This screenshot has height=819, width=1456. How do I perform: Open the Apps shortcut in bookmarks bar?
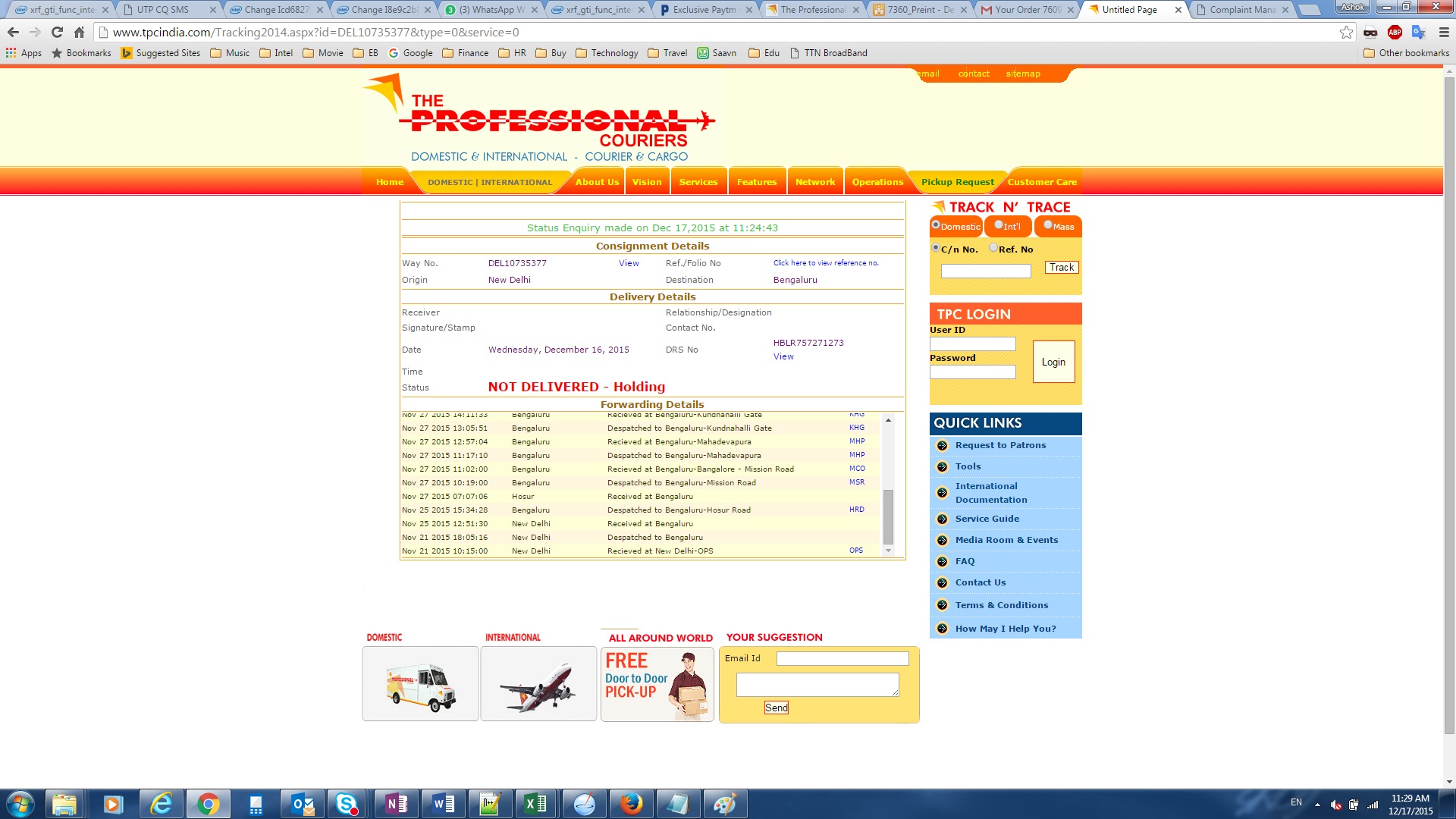pyautogui.click(x=24, y=53)
